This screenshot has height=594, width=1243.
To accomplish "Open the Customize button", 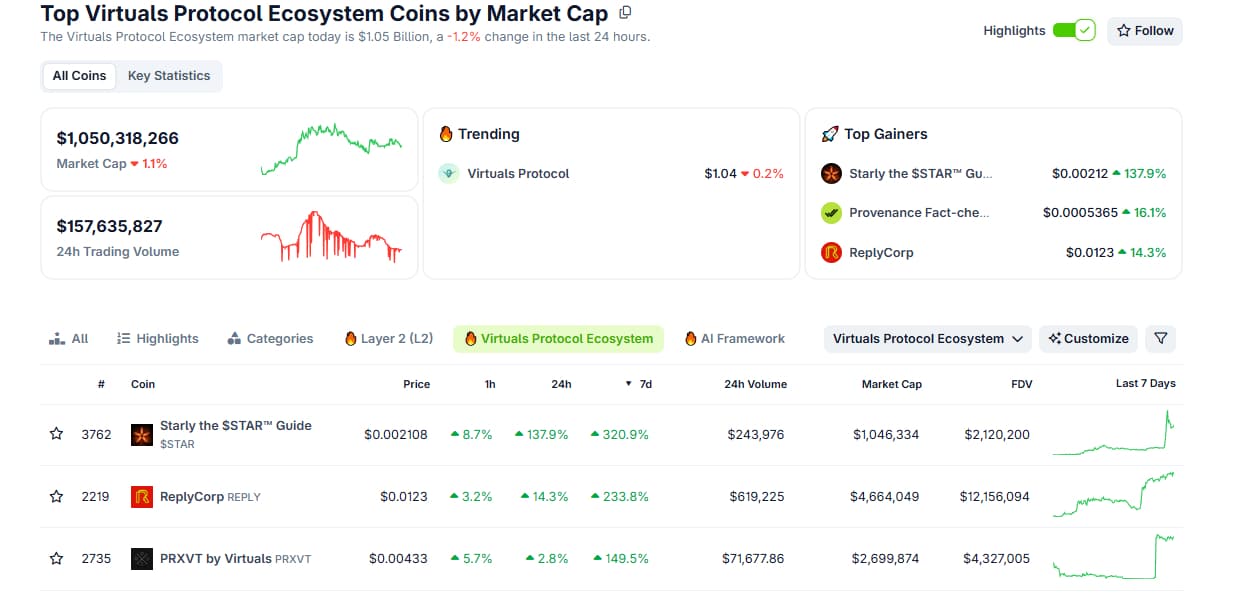I will click(1088, 339).
